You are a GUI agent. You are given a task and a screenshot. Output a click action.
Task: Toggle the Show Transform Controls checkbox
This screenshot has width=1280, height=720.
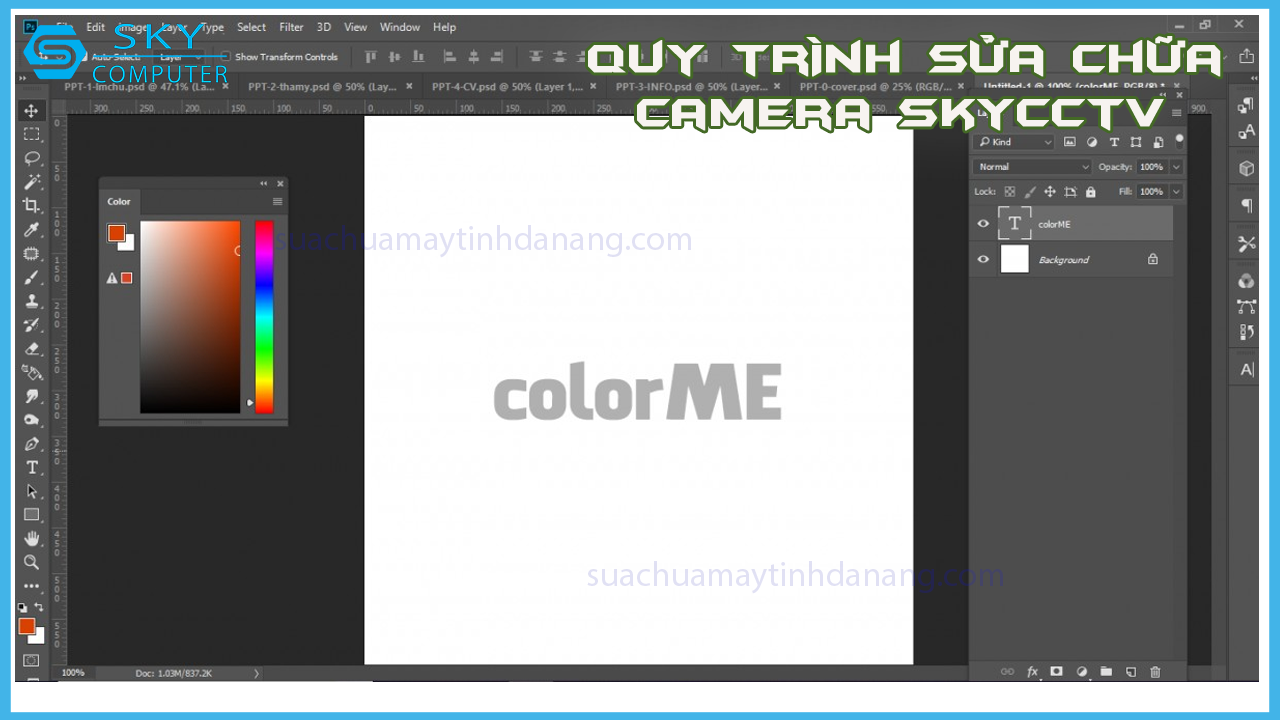pyautogui.click(x=226, y=57)
